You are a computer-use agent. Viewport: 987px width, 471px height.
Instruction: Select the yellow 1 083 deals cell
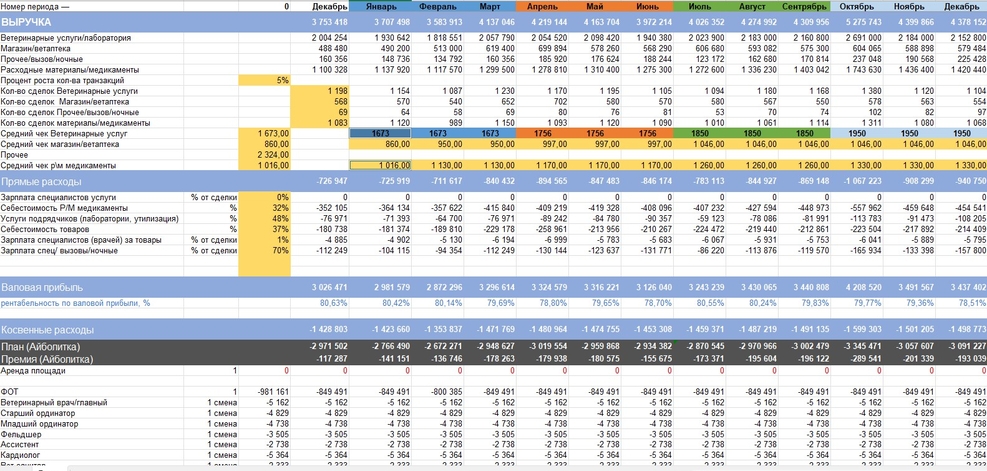point(320,123)
